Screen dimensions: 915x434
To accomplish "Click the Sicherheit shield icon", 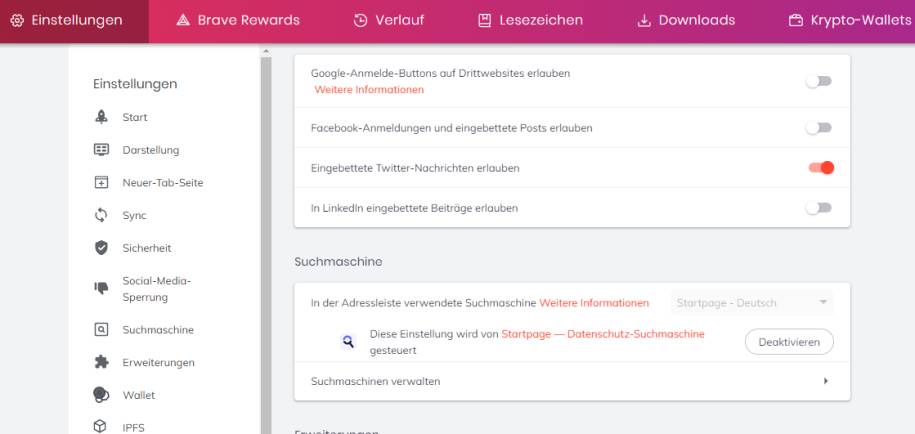I will [102, 248].
